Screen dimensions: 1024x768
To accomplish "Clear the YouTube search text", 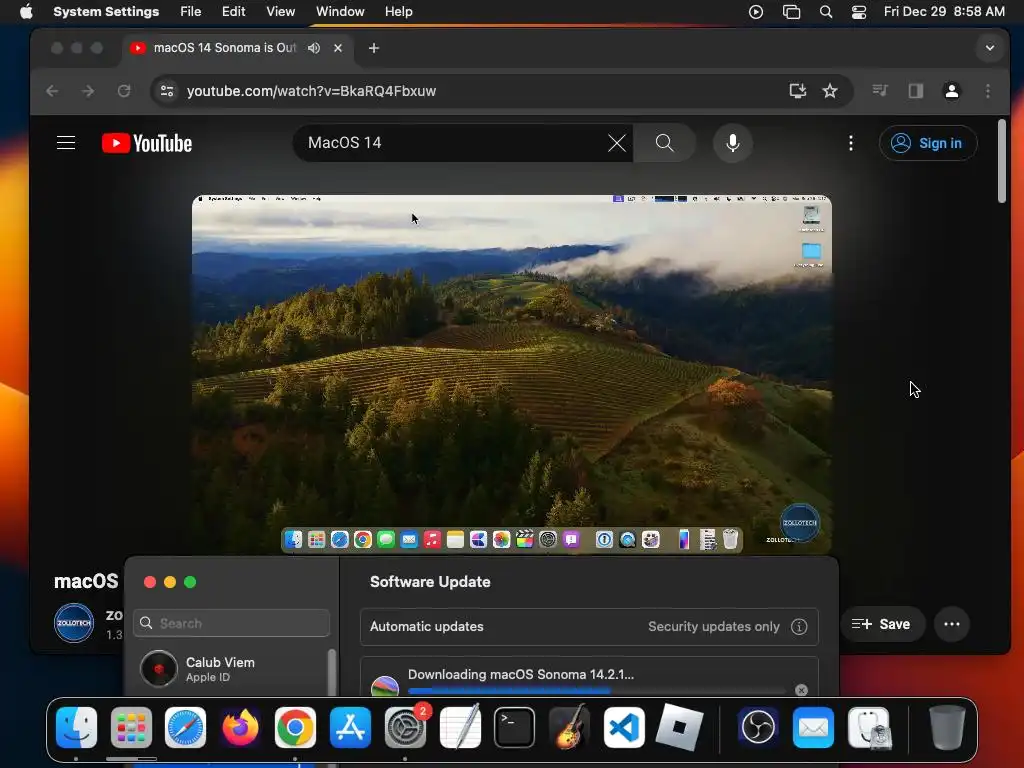I will 616,143.
